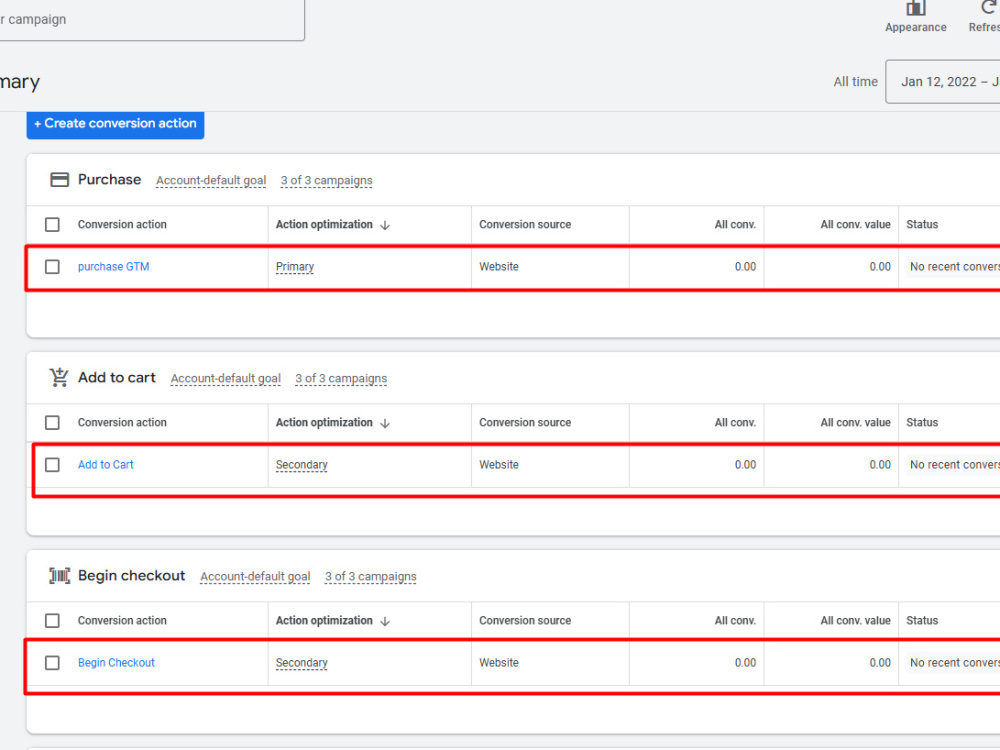
Task: Open the Begin Checkout conversion action link
Action: point(116,663)
